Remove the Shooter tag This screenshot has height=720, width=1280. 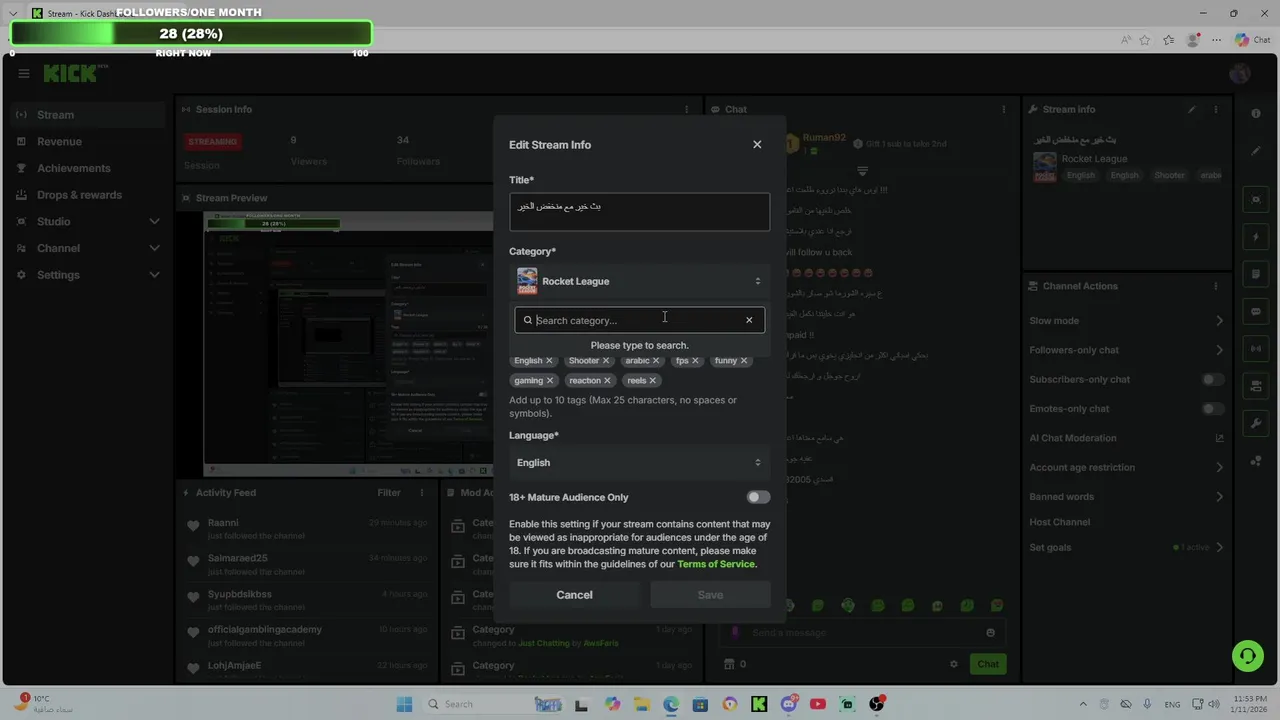click(x=606, y=361)
